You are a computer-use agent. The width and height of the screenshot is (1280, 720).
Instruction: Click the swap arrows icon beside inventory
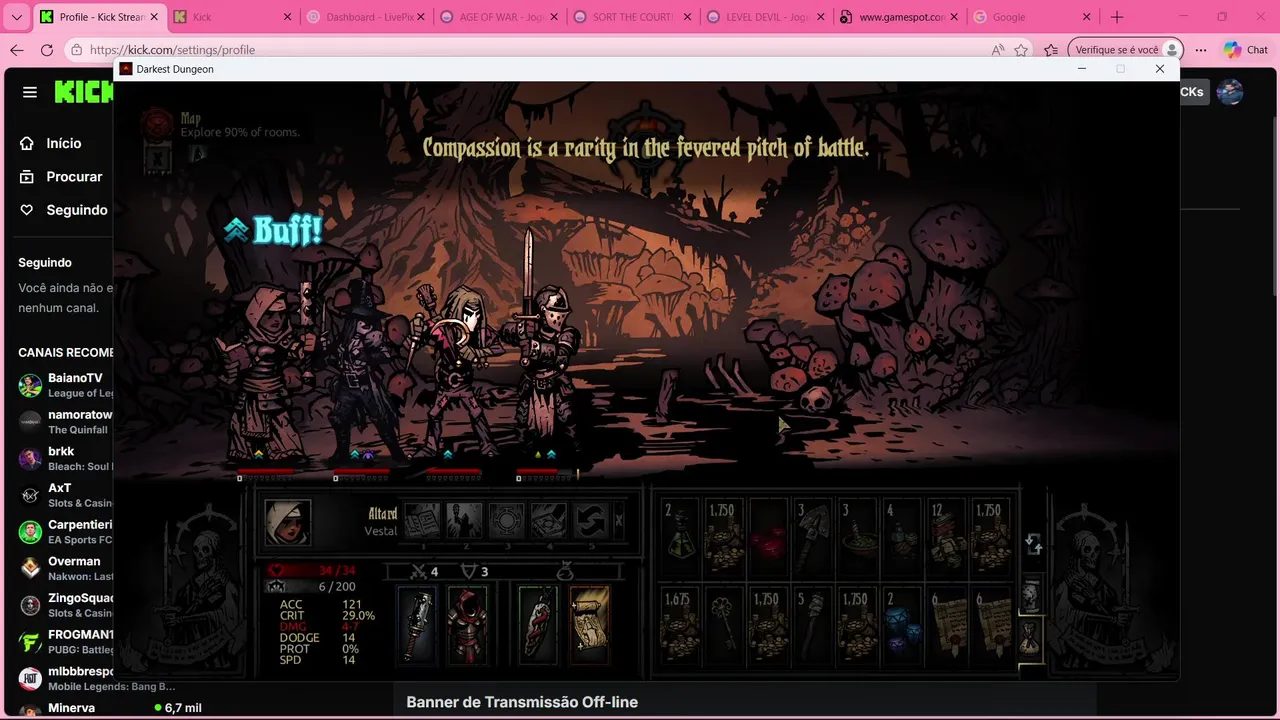(1033, 544)
